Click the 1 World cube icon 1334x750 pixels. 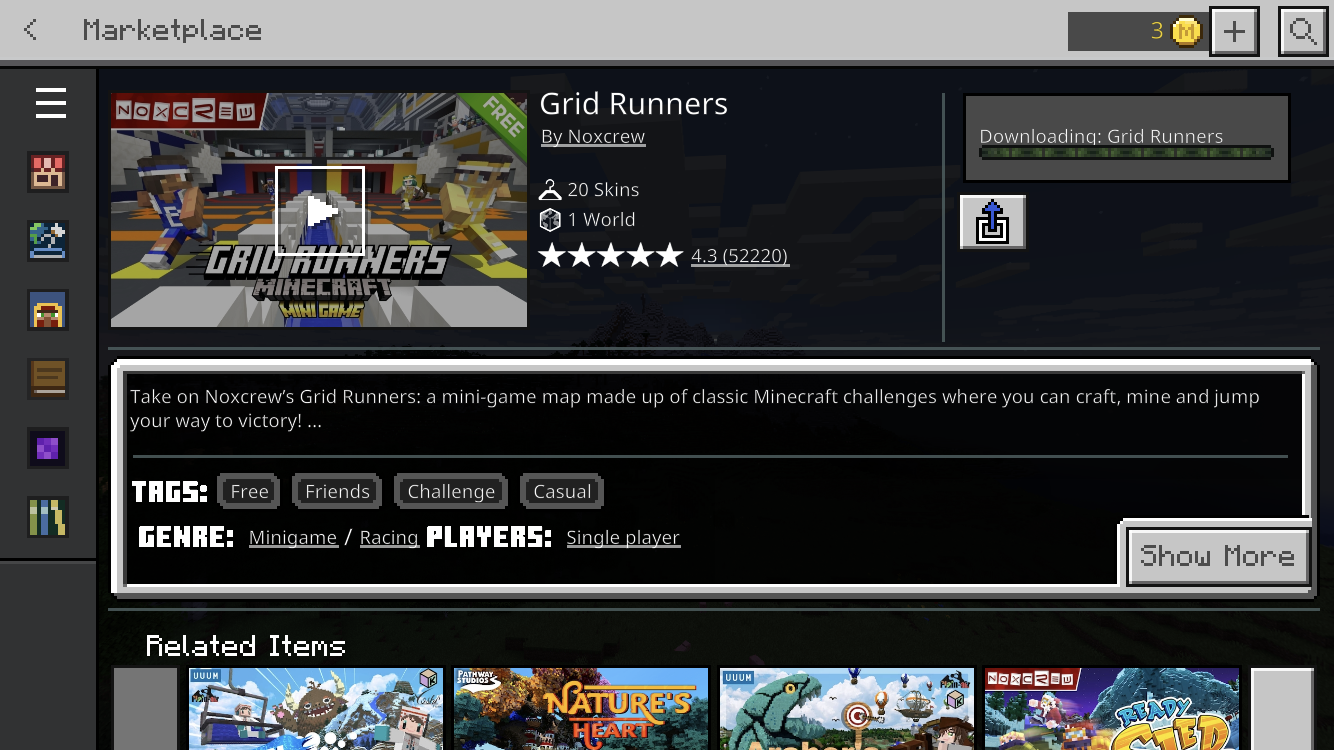pos(550,220)
